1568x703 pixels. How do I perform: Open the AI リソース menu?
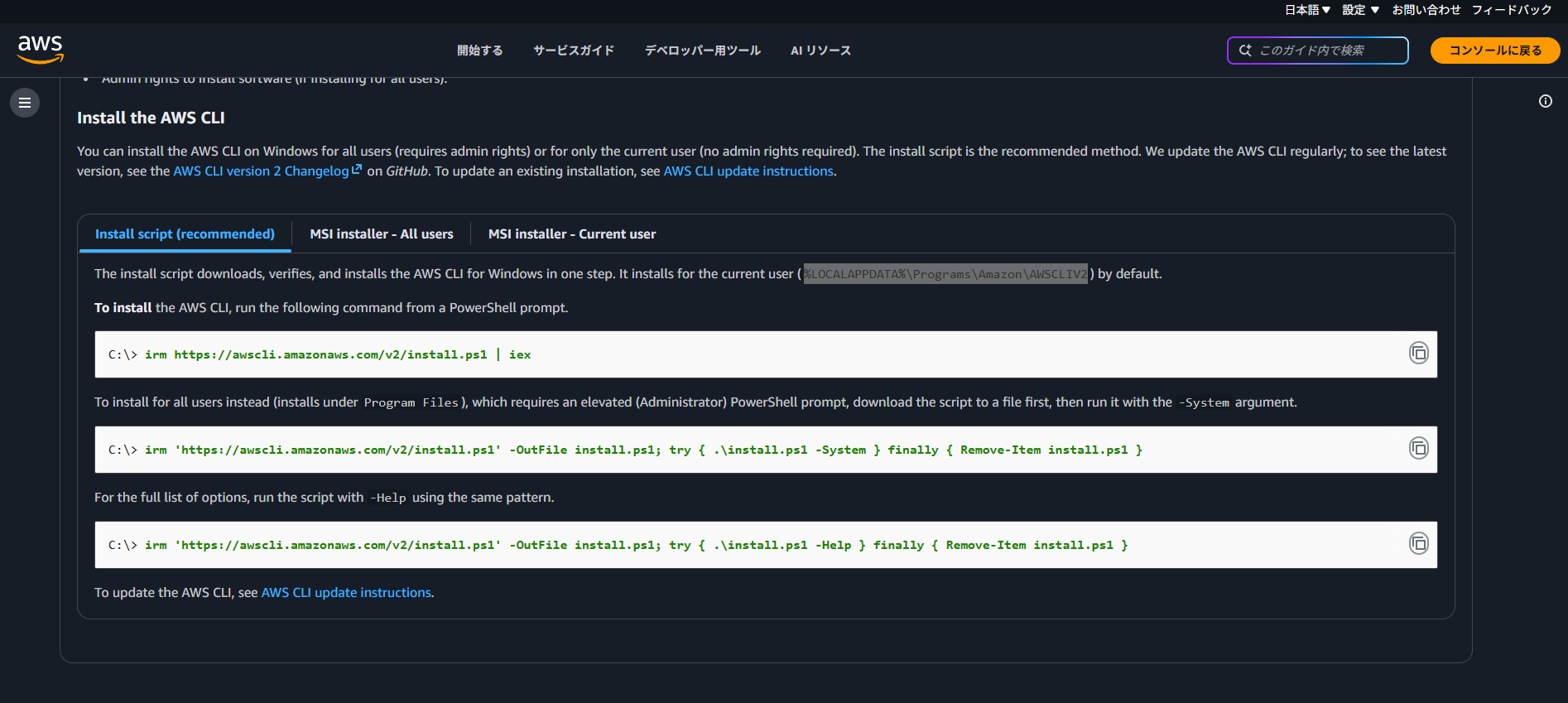pos(820,51)
